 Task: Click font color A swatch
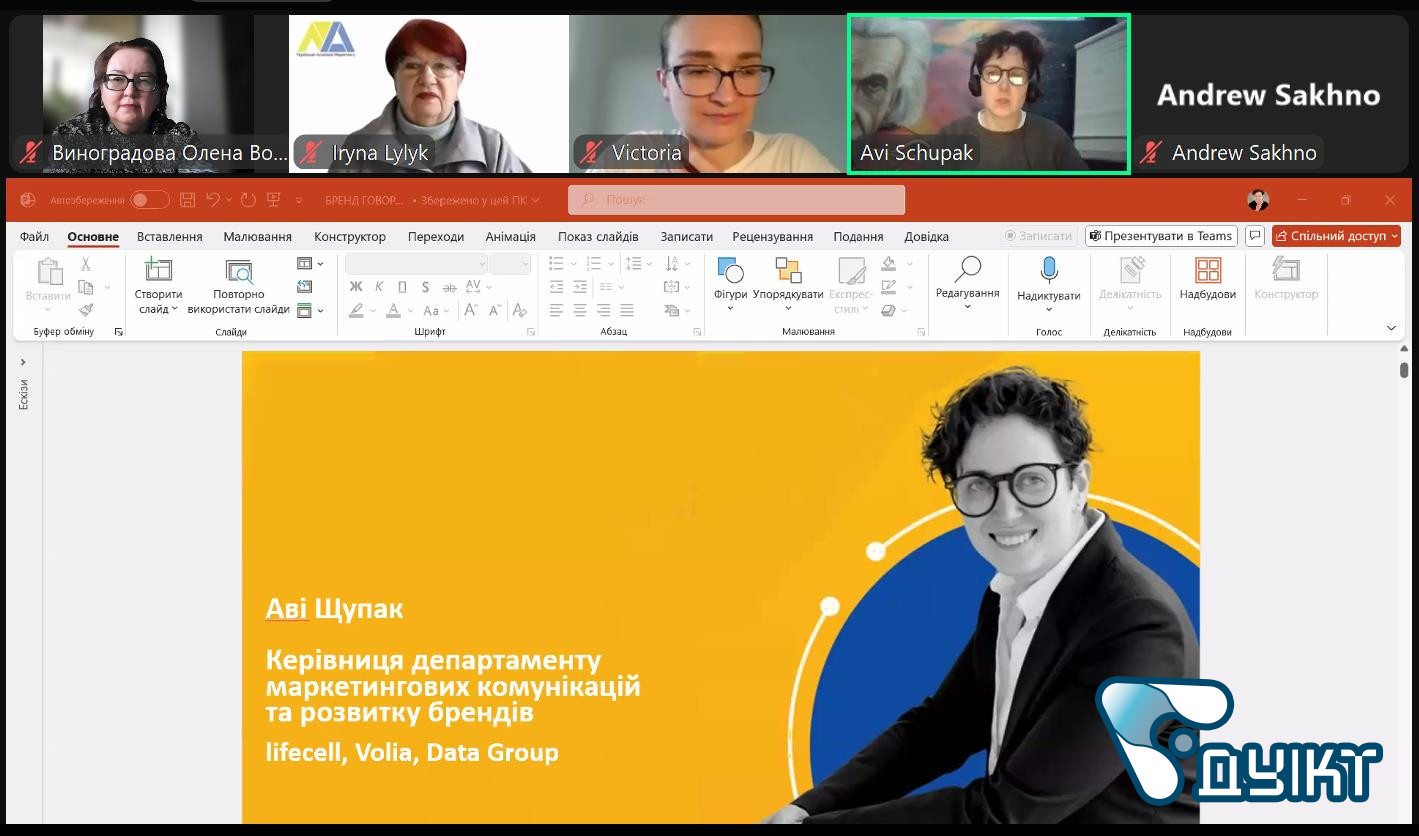(394, 311)
